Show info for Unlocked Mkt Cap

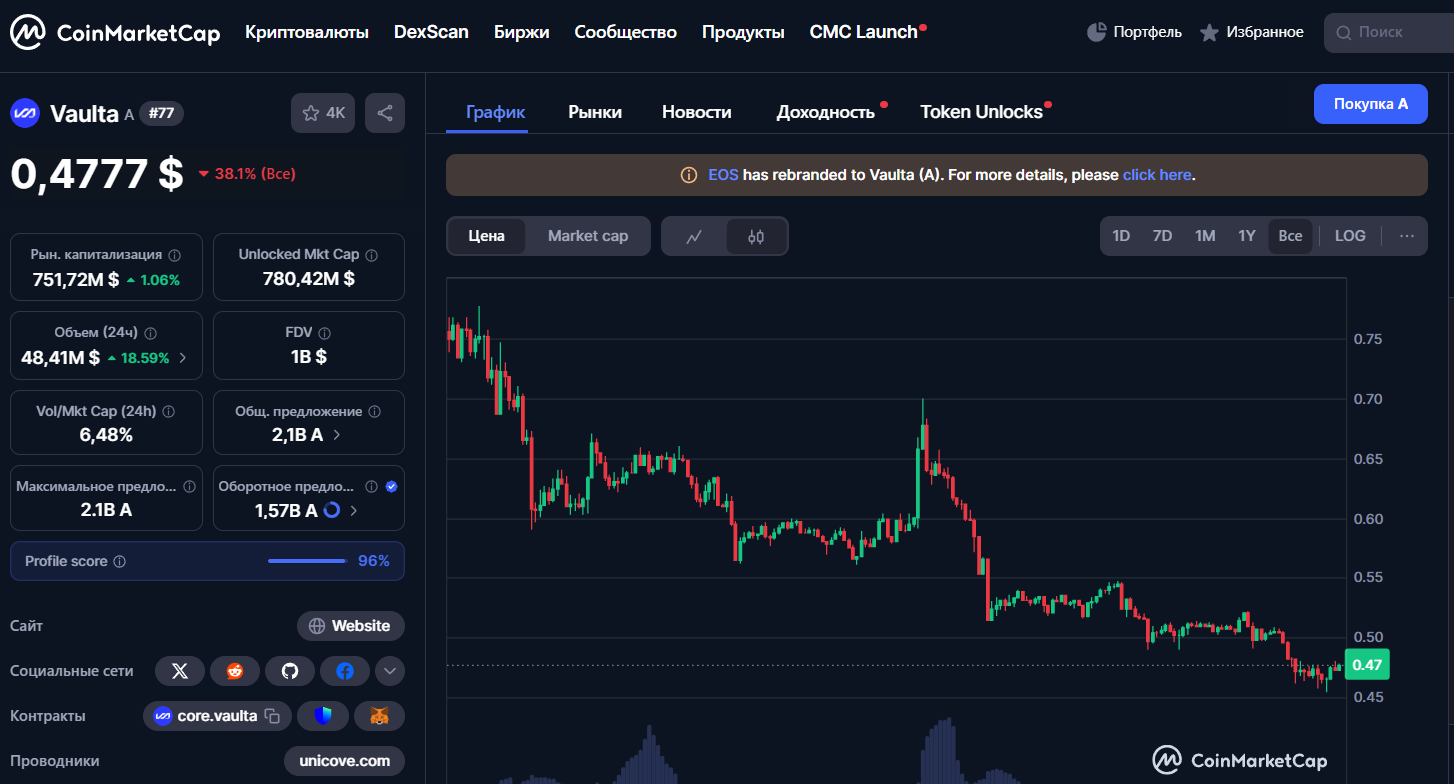371,255
